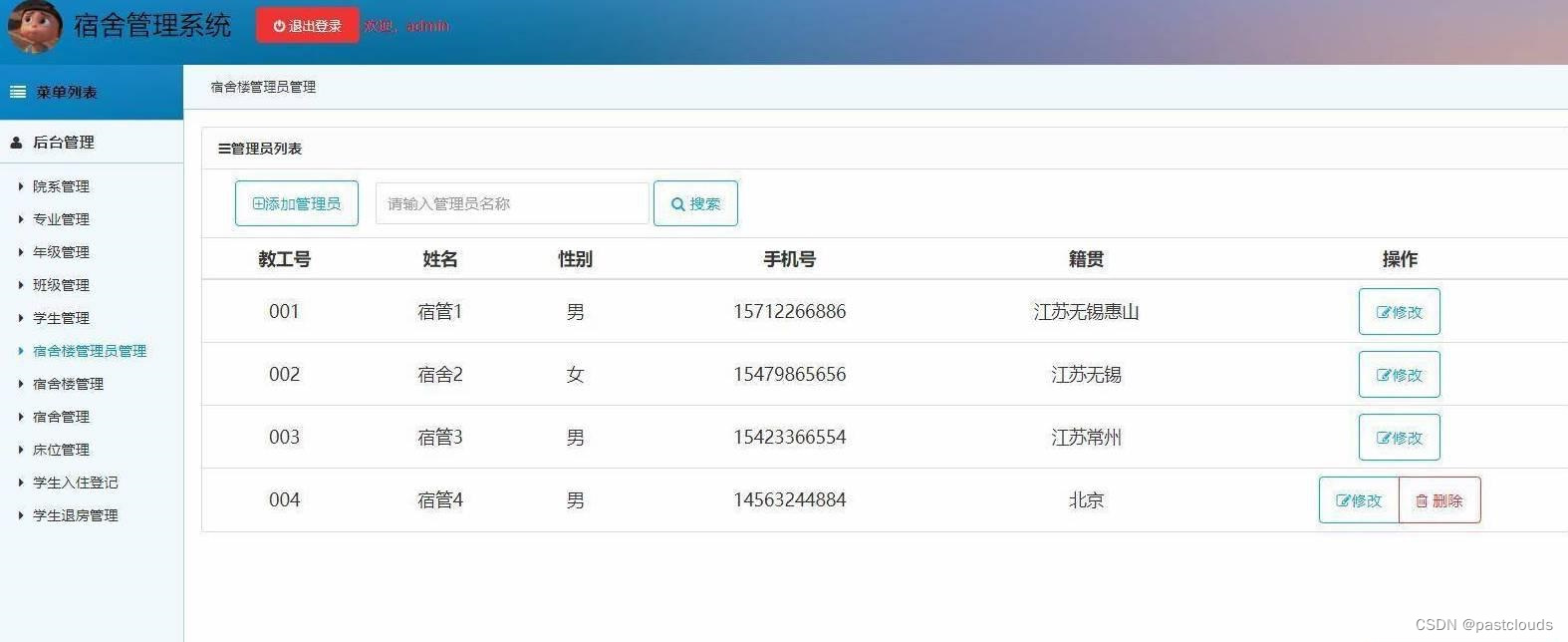Click the 手机号 column header
1568x642 pixels.
click(x=789, y=259)
